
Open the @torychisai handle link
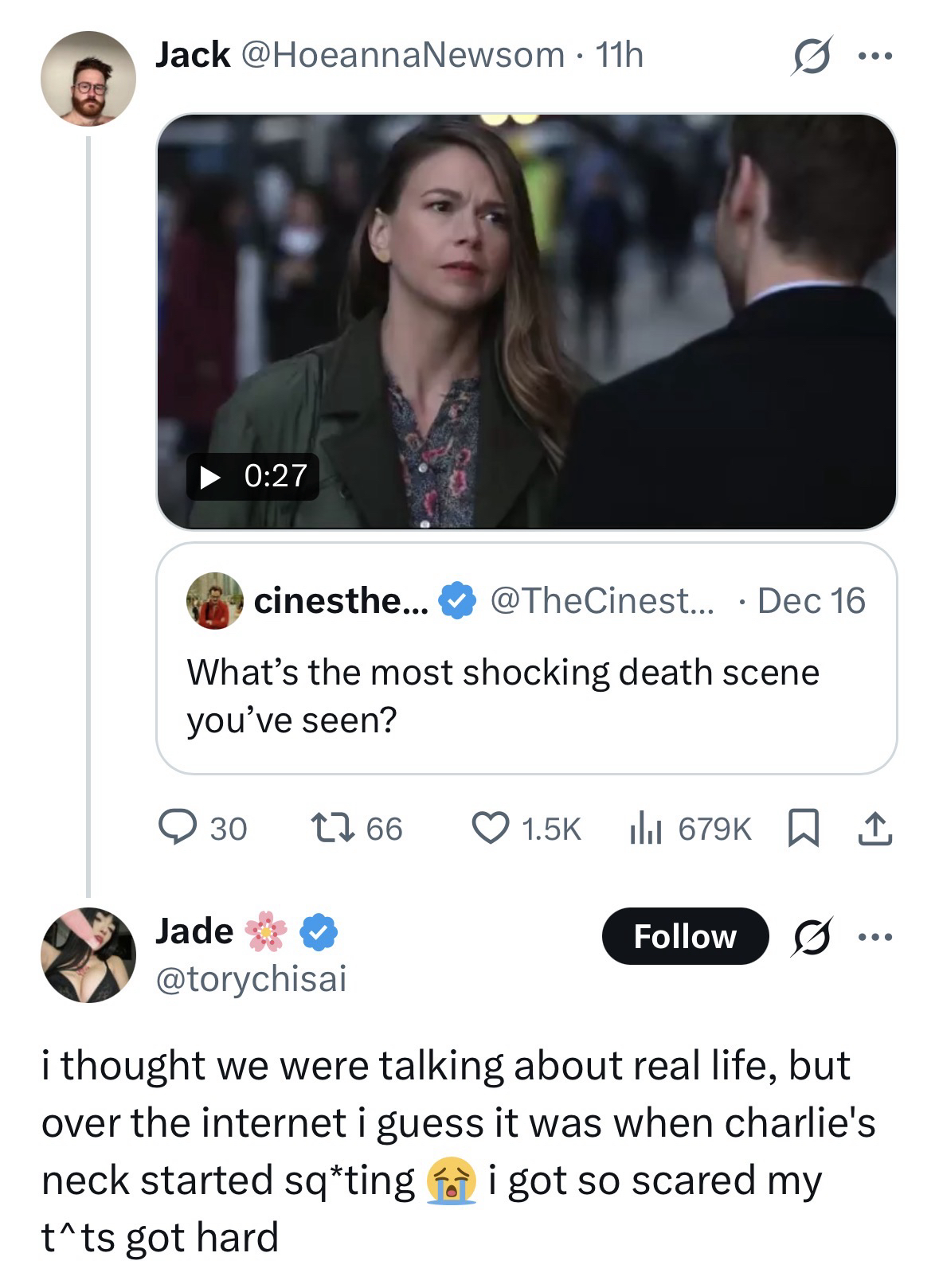[x=251, y=978]
